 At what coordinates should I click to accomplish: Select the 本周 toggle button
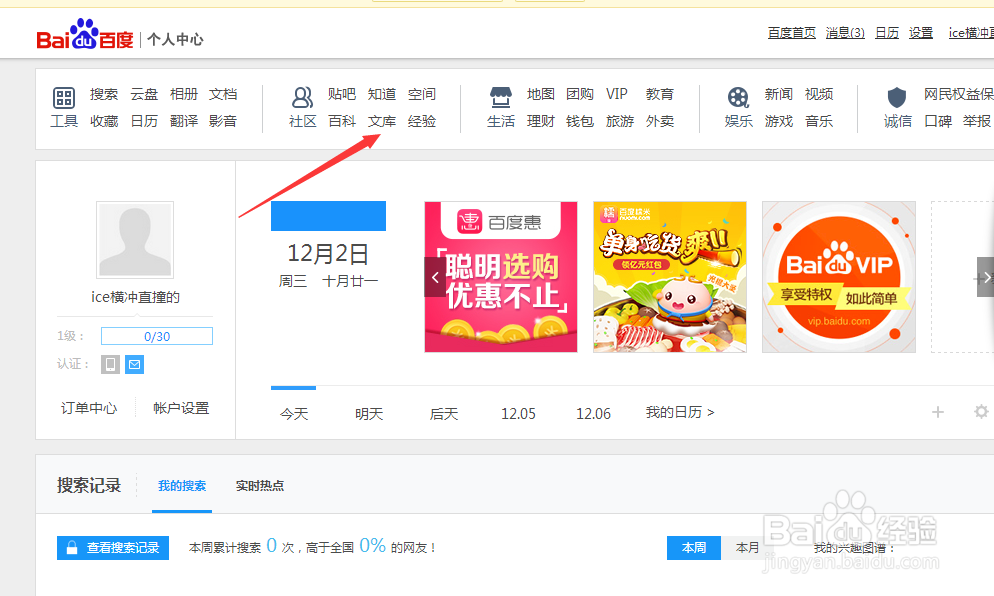[694, 548]
